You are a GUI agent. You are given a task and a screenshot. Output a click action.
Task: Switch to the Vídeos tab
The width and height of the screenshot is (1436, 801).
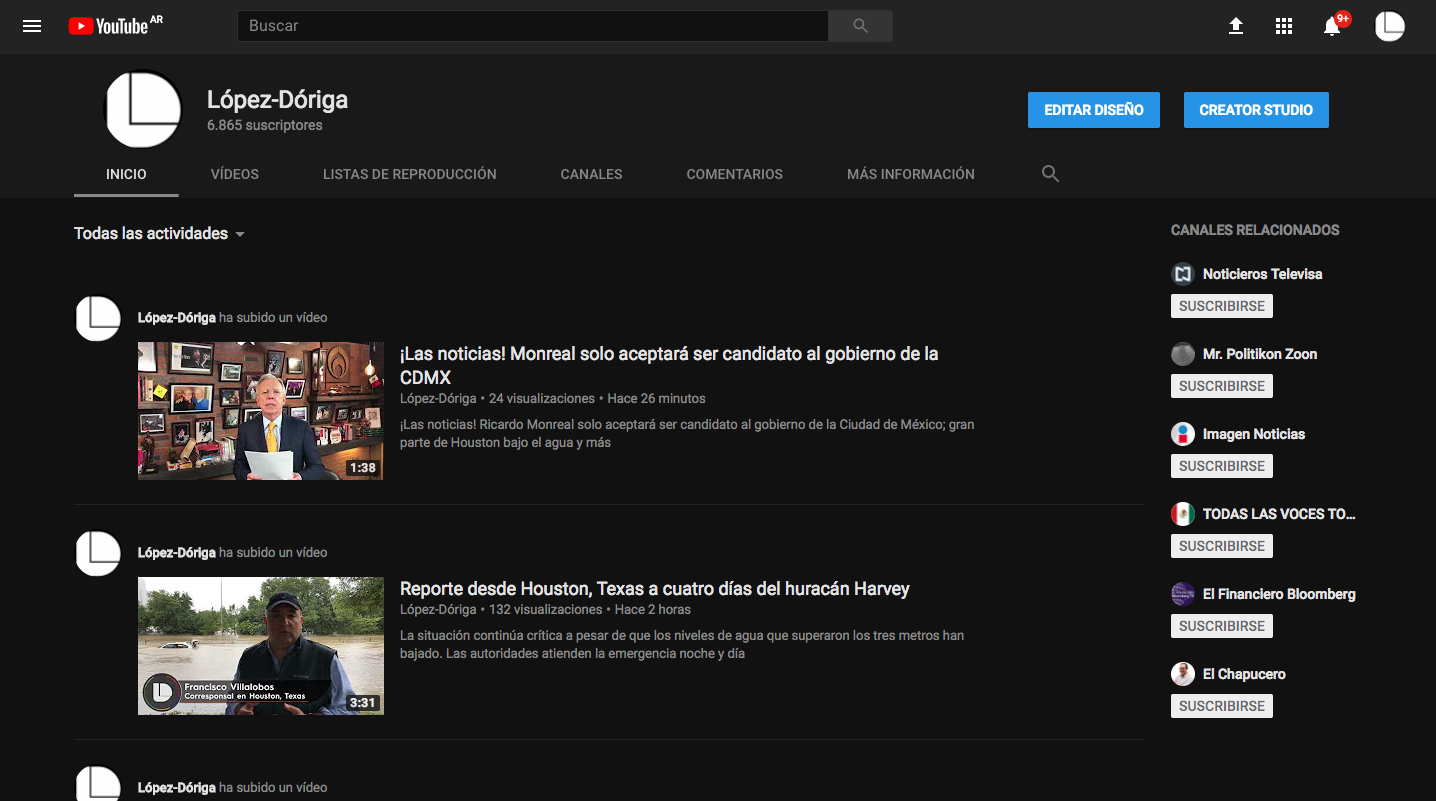235,174
